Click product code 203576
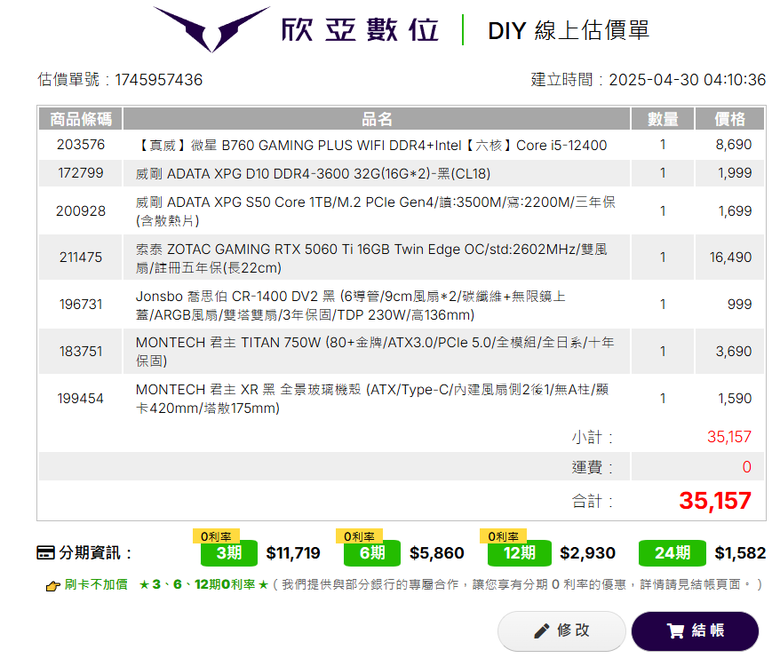The width and height of the screenshot is (780, 666). 81,144
